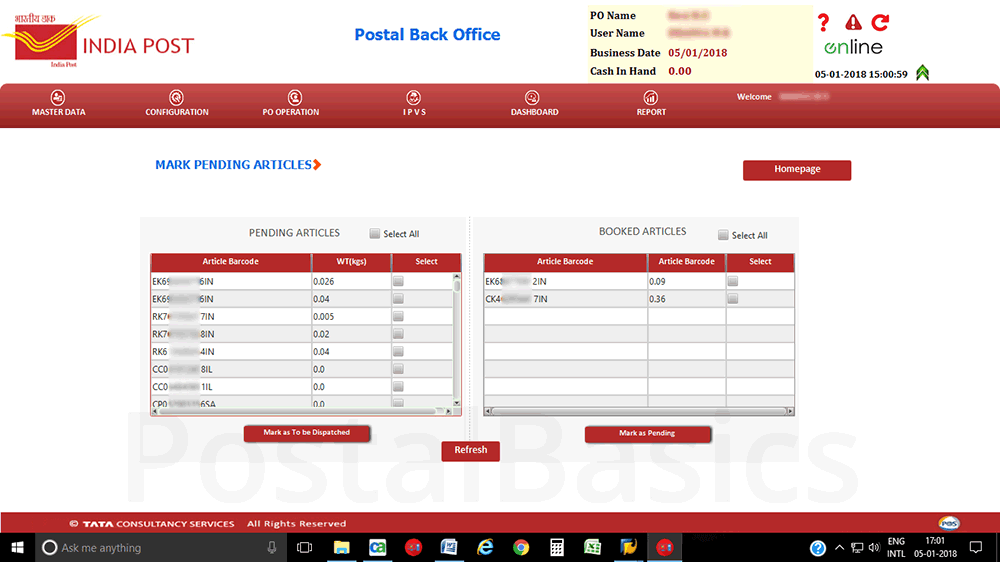The image size is (1000, 562).
Task: Click the Pending Articles vertical scrollbar
Action: coord(457,340)
